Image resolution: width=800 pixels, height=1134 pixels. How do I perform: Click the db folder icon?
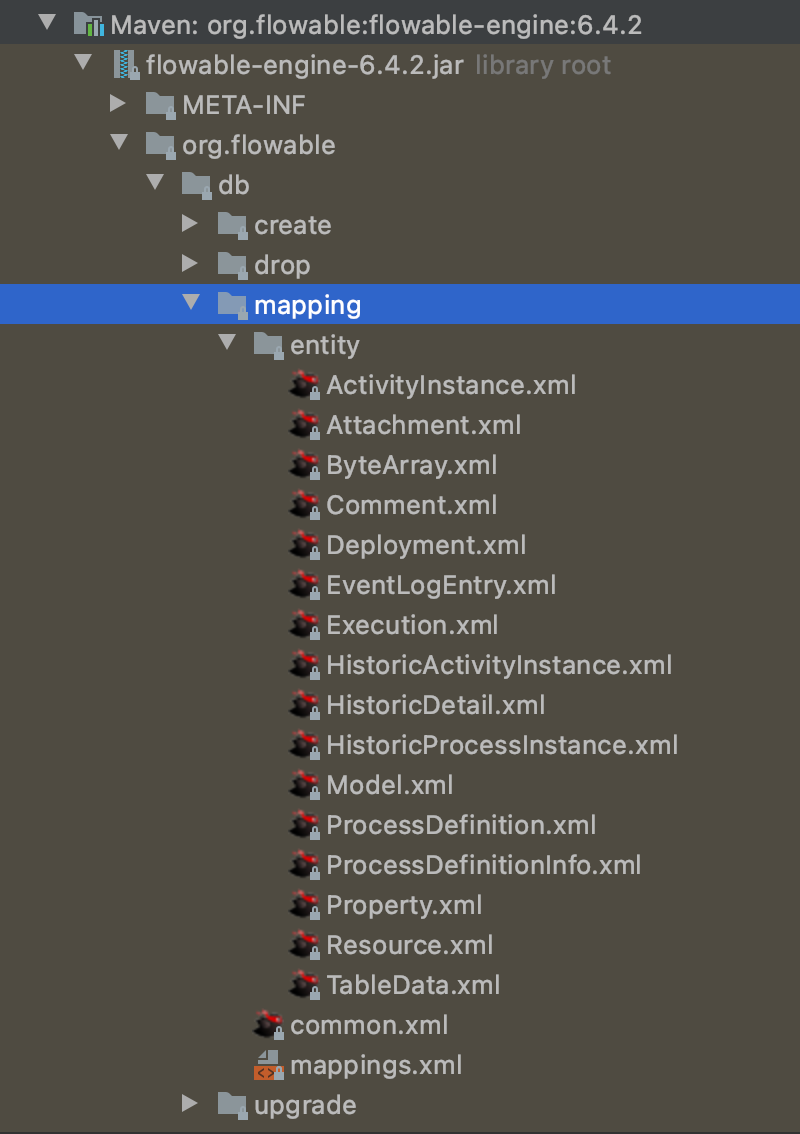click(197, 185)
